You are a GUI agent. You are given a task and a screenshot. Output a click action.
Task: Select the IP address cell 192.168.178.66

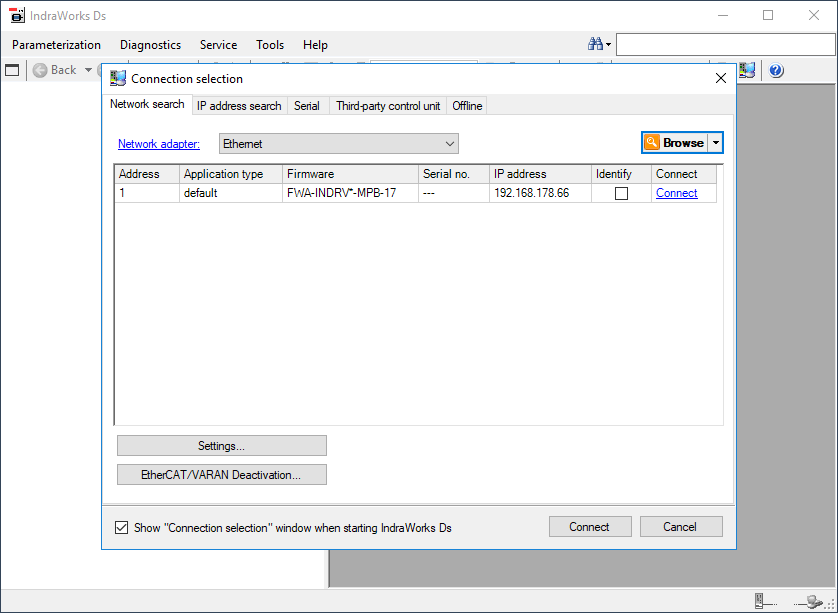541,193
